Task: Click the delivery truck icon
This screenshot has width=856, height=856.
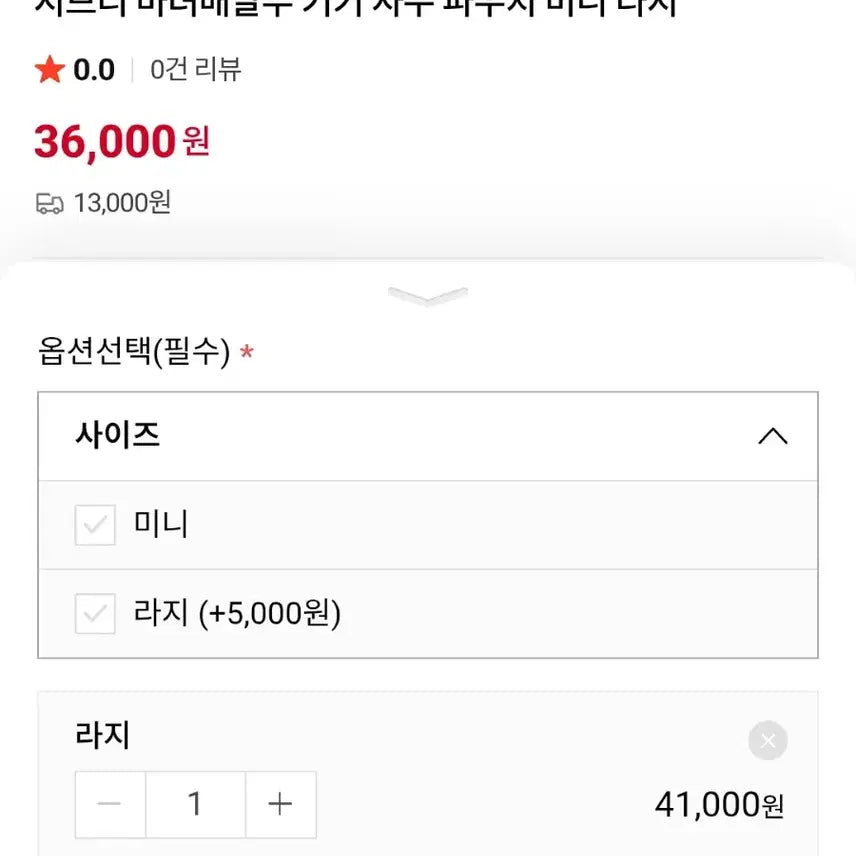Action: click(50, 203)
